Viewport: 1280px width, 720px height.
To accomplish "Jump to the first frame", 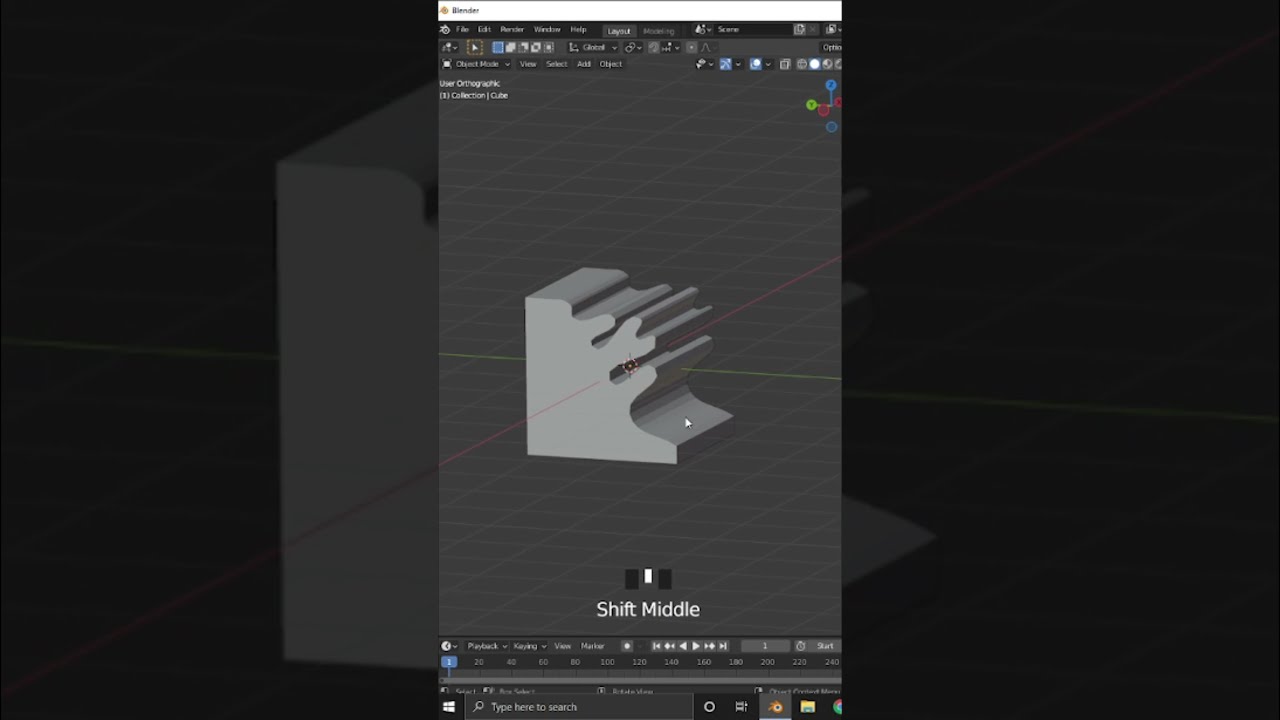I will (x=656, y=646).
